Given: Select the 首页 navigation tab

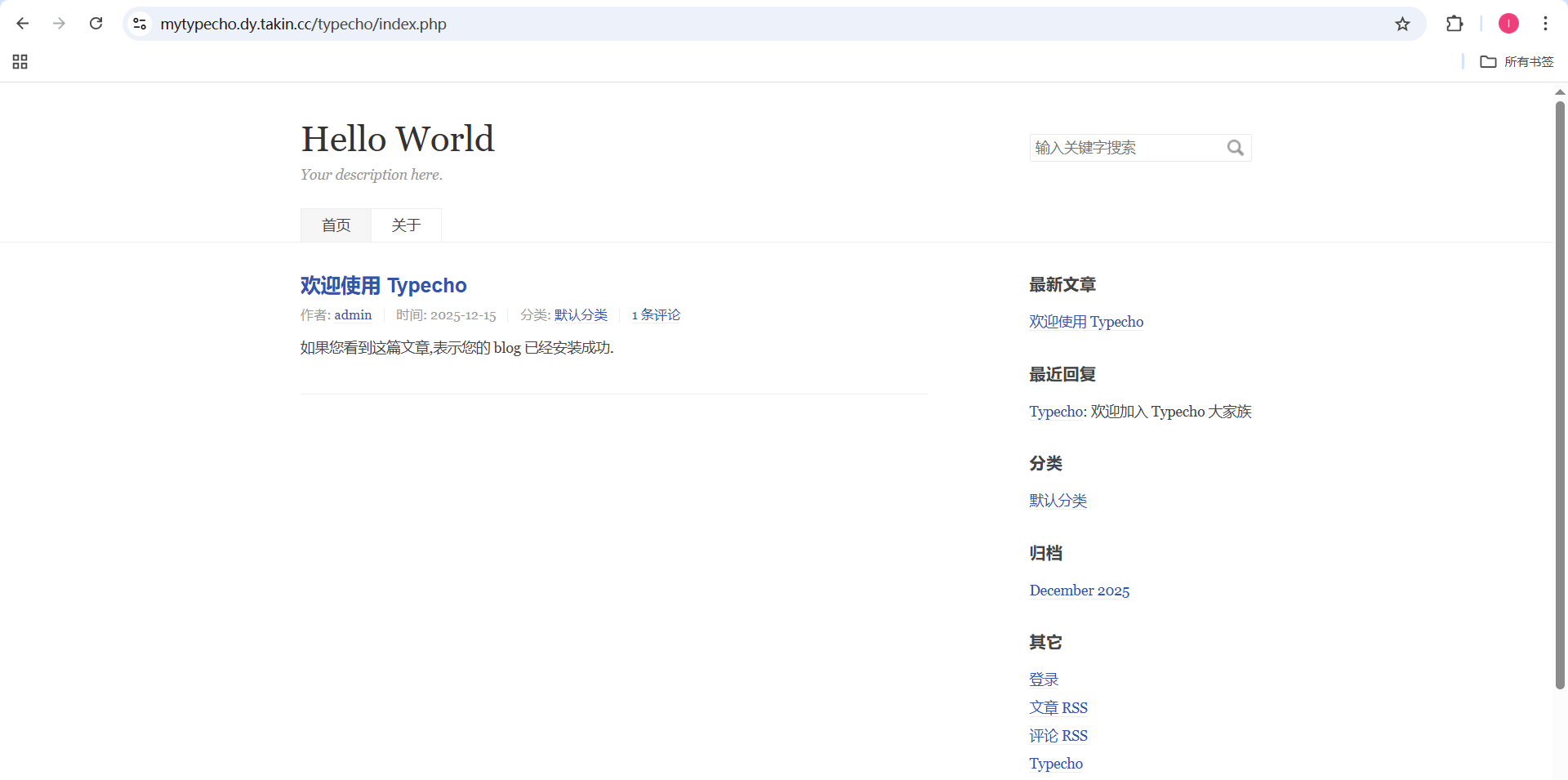Looking at the screenshot, I should 335,225.
